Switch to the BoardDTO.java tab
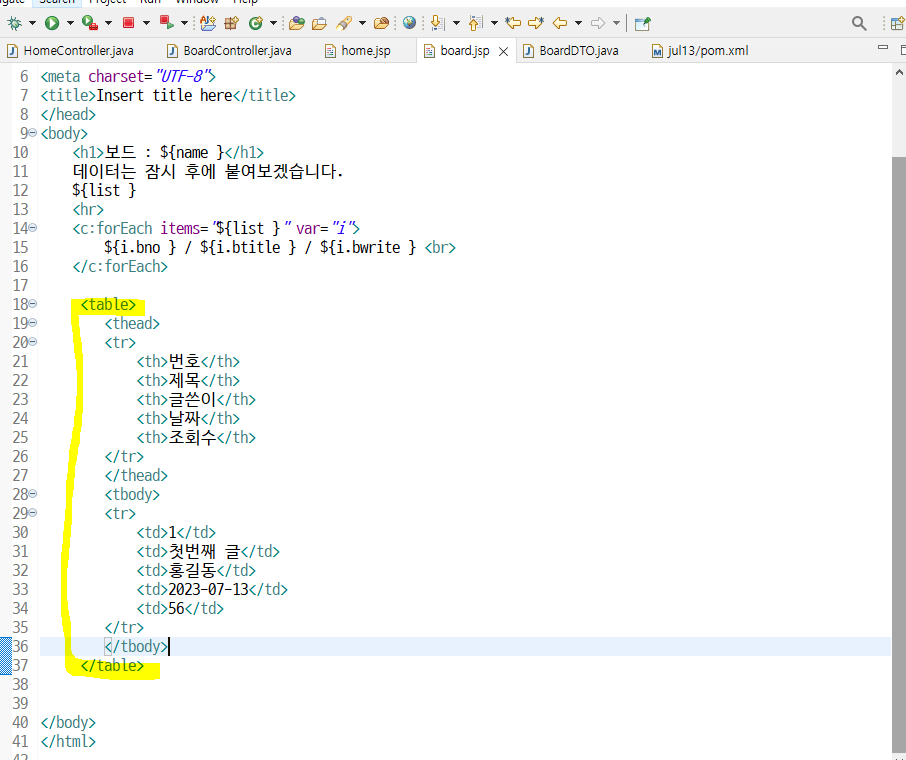Image resolution: width=906 pixels, height=760 pixels. click(571, 51)
